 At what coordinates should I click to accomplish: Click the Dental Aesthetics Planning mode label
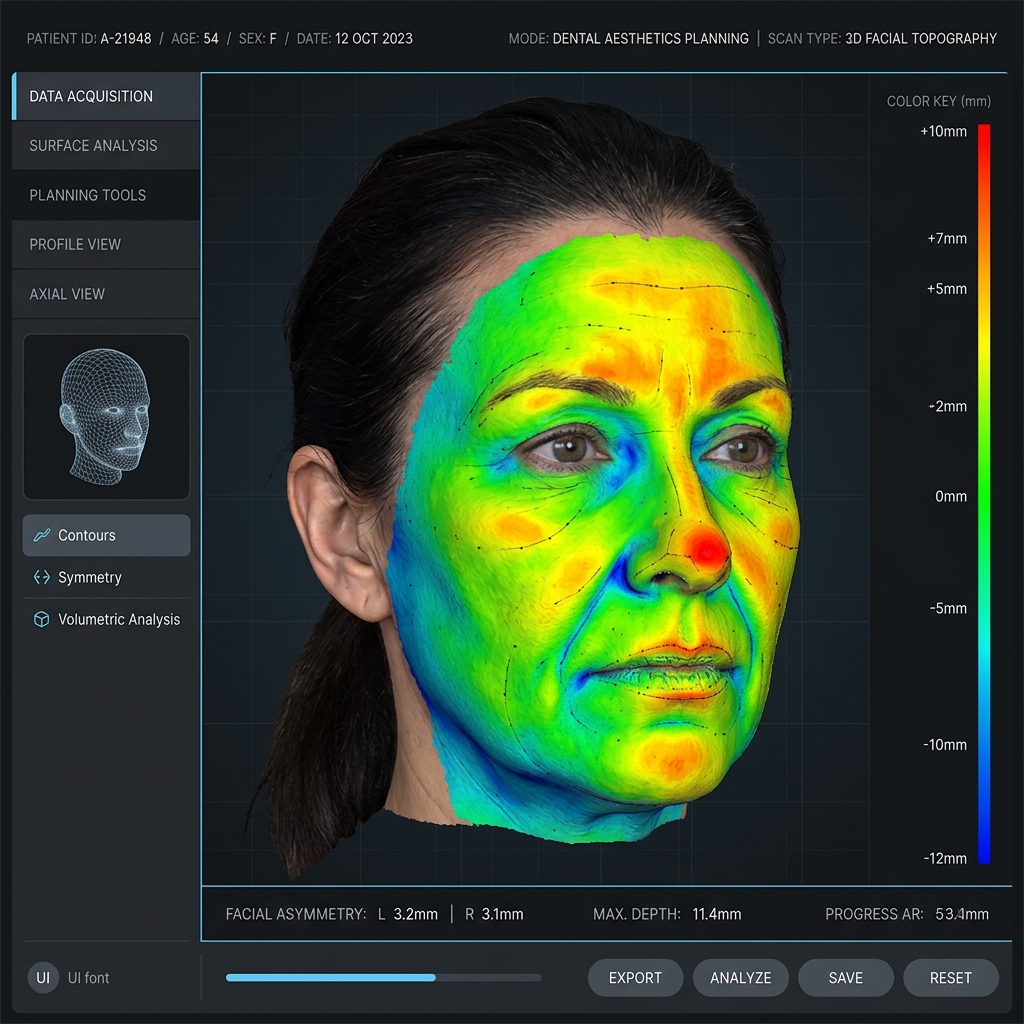[x=650, y=39]
